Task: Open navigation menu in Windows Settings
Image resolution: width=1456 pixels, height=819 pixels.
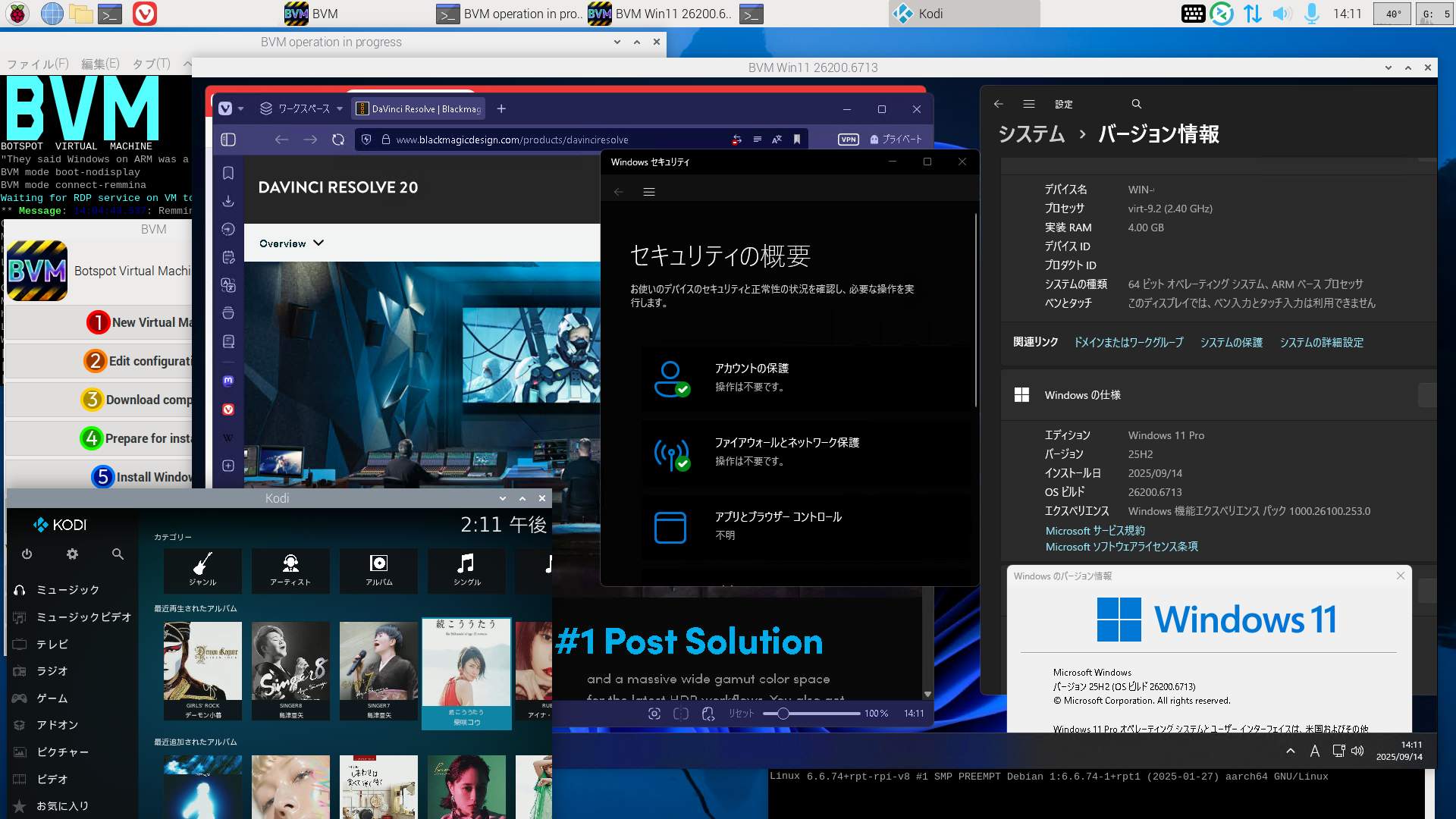Action: (x=1029, y=104)
